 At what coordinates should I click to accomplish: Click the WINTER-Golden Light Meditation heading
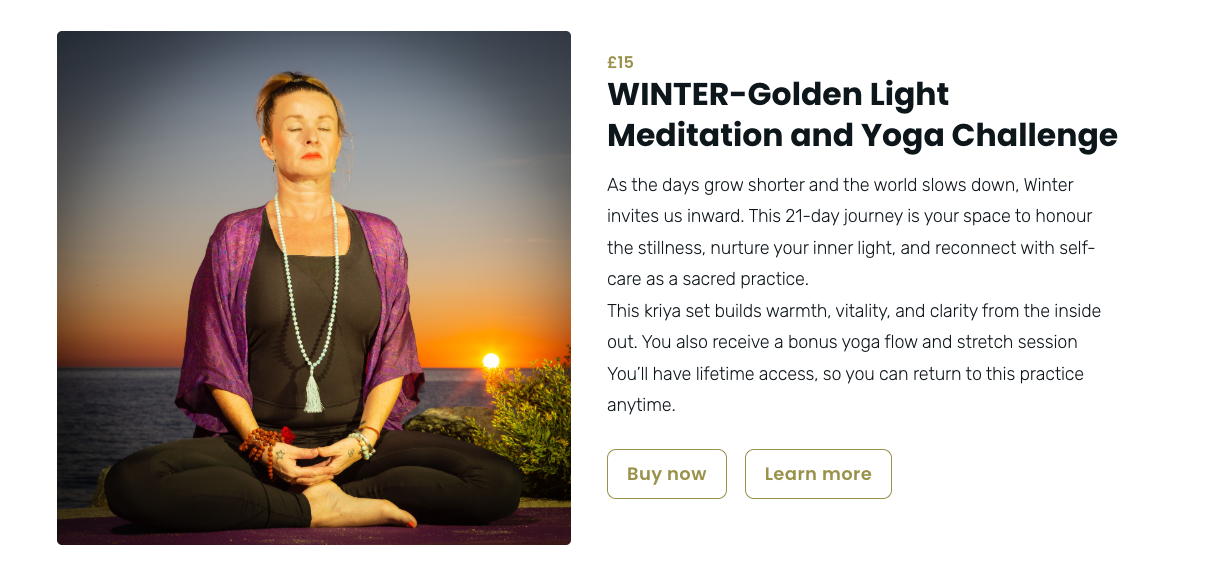(778, 95)
